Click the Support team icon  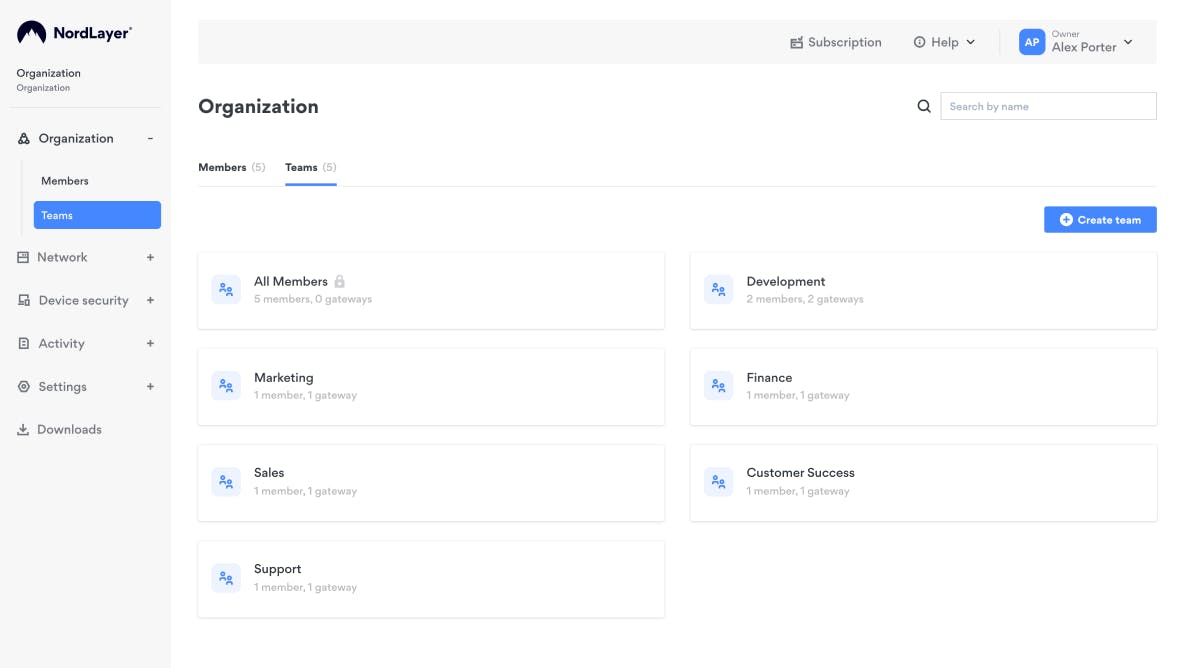[226, 578]
